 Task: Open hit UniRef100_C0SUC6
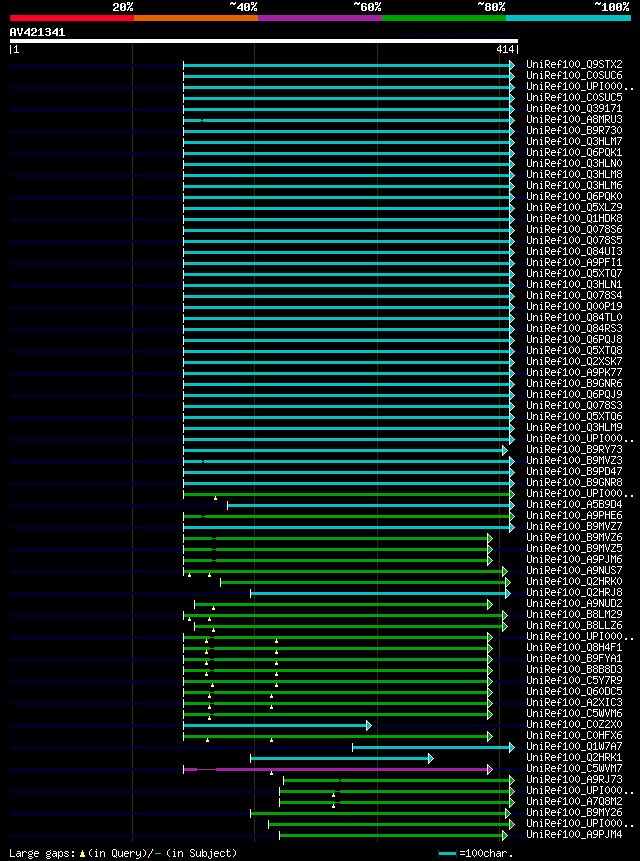(574, 75)
